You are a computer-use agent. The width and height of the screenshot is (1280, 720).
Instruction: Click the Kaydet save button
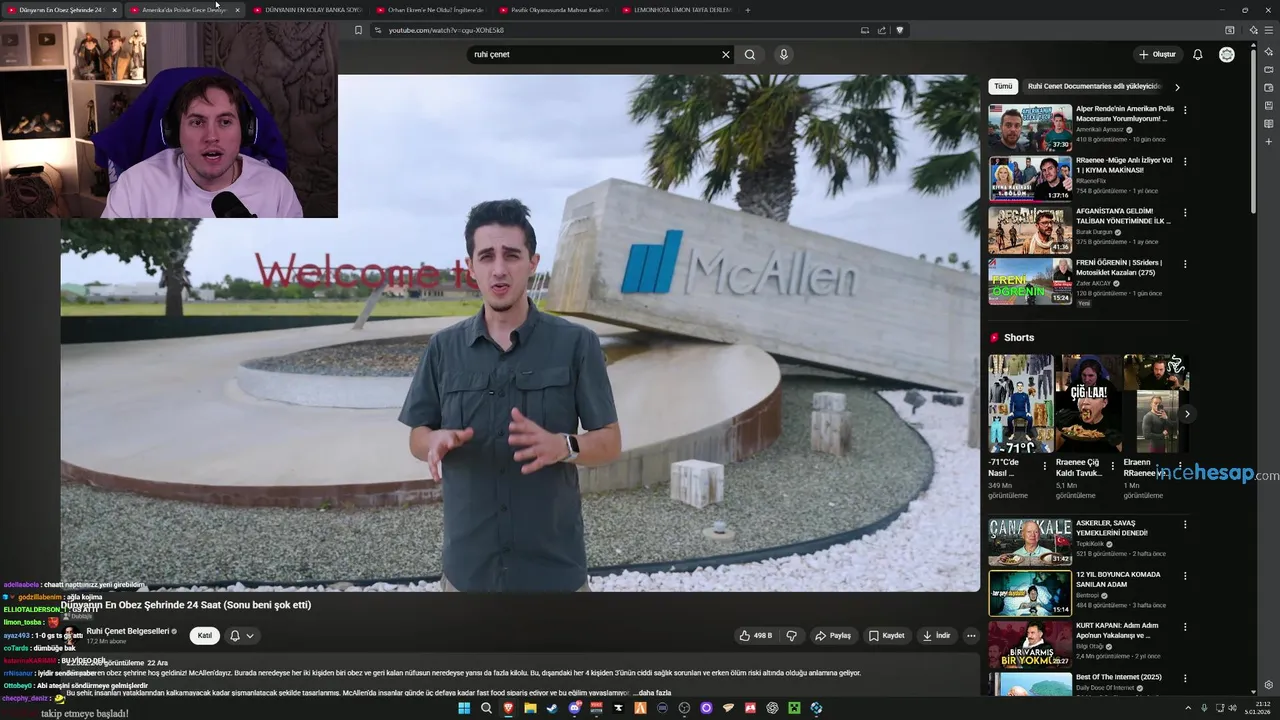pyautogui.click(x=886, y=635)
